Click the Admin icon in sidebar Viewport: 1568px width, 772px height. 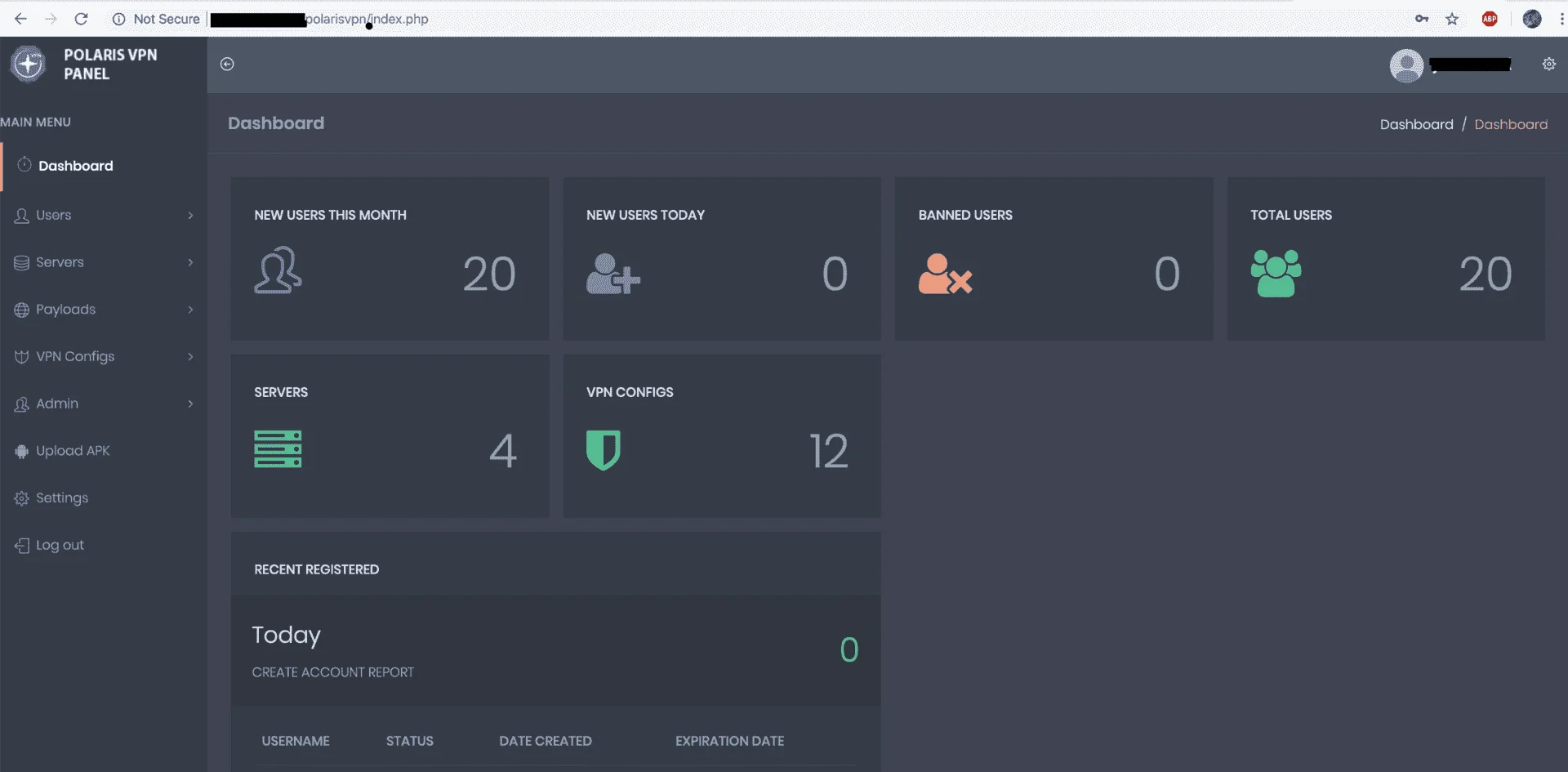coord(22,404)
